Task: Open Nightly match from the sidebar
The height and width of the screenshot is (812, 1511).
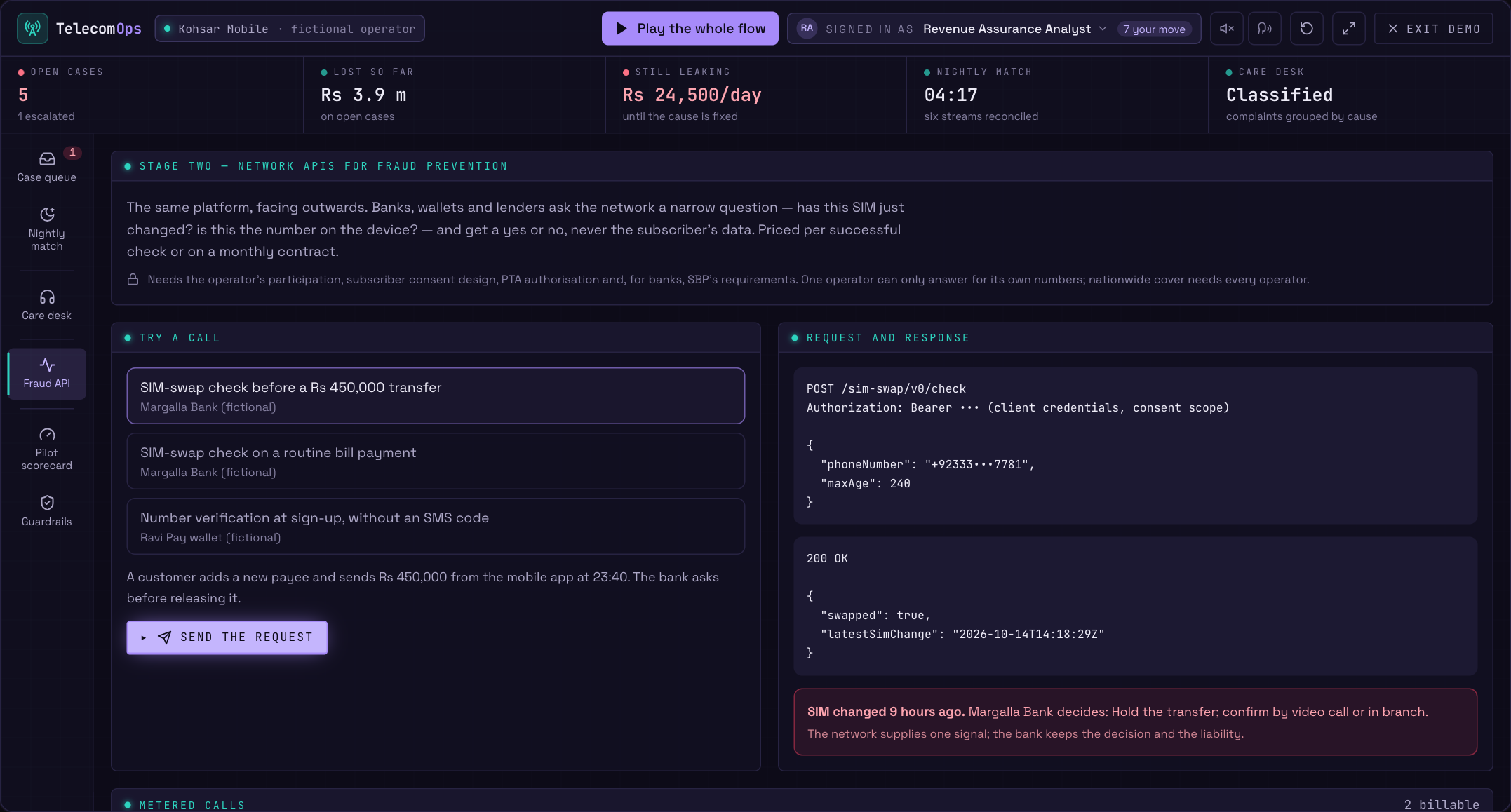Action: click(x=46, y=229)
